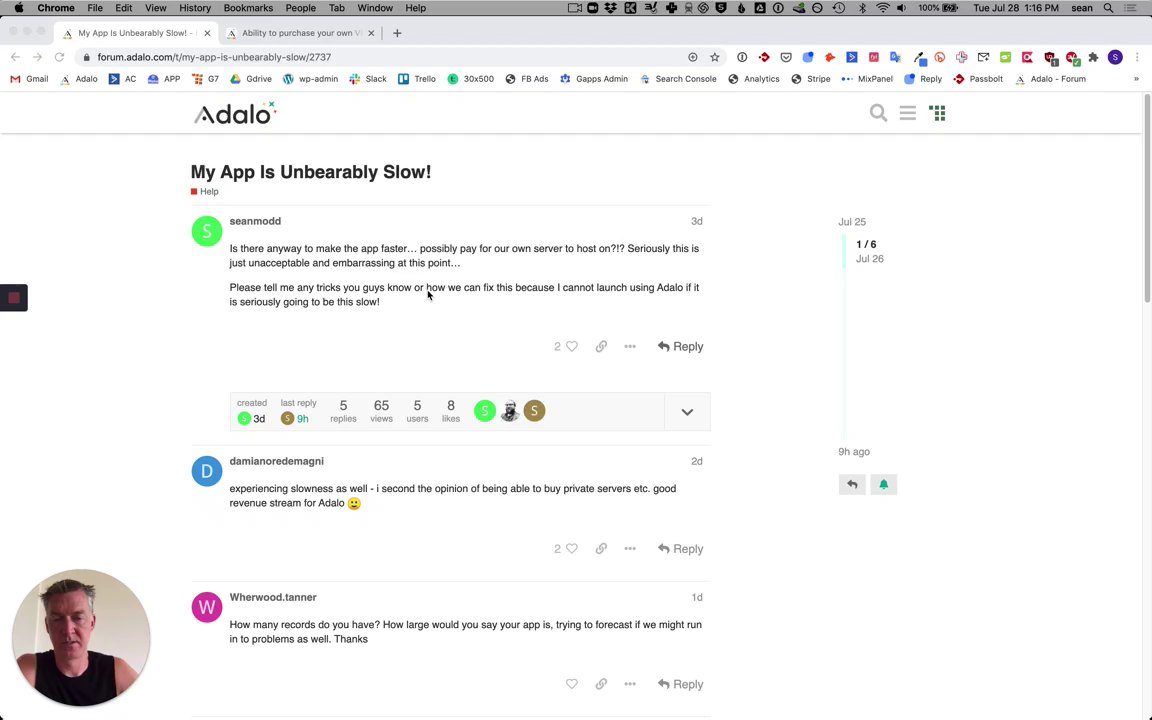
Task: Click the browser back arrow
Action: pos(15,57)
